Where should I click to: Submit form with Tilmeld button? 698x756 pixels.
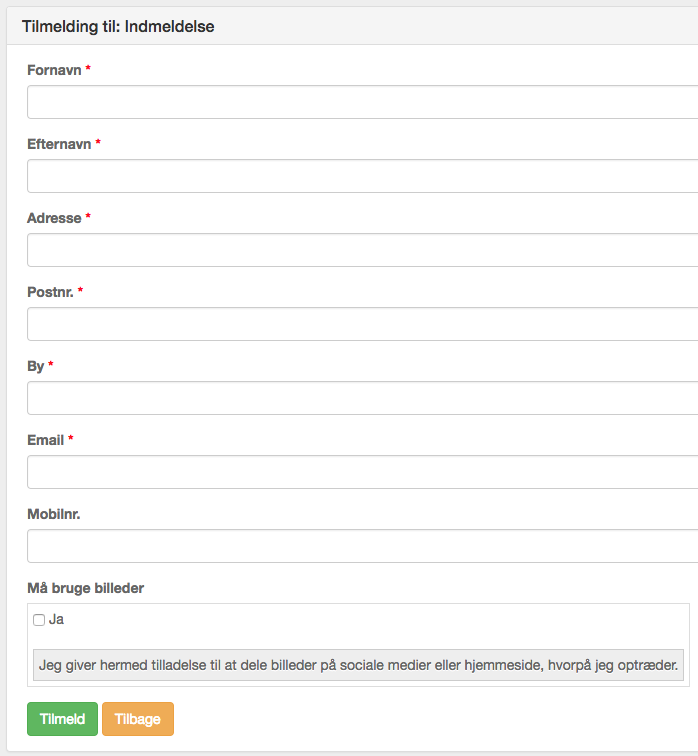tap(62, 719)
